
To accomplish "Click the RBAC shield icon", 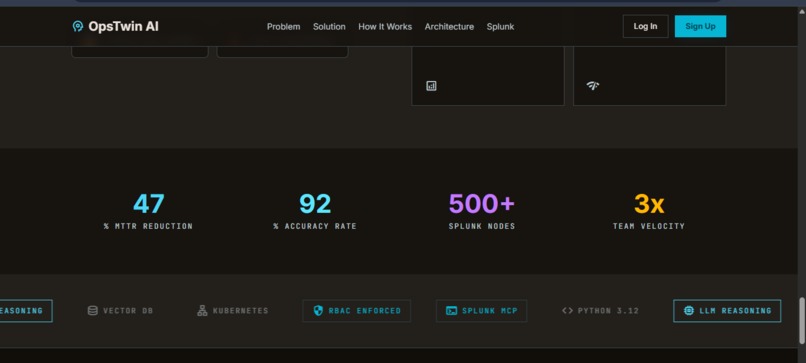I will 318,311.
